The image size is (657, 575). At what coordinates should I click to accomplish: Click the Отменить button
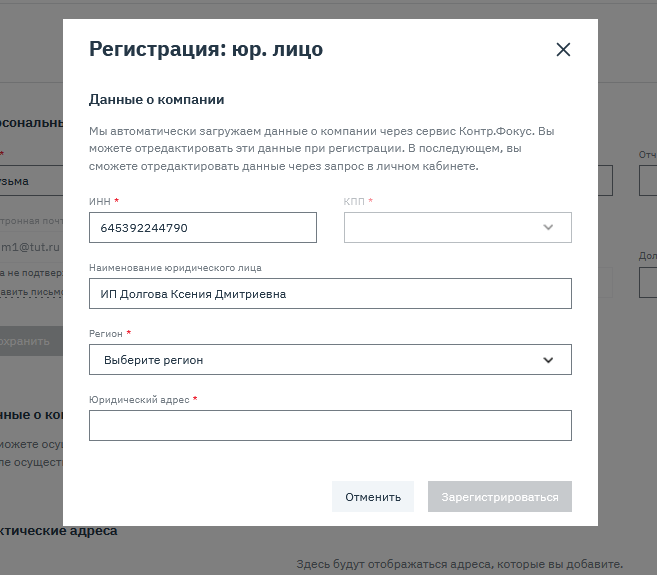(373, 497)
